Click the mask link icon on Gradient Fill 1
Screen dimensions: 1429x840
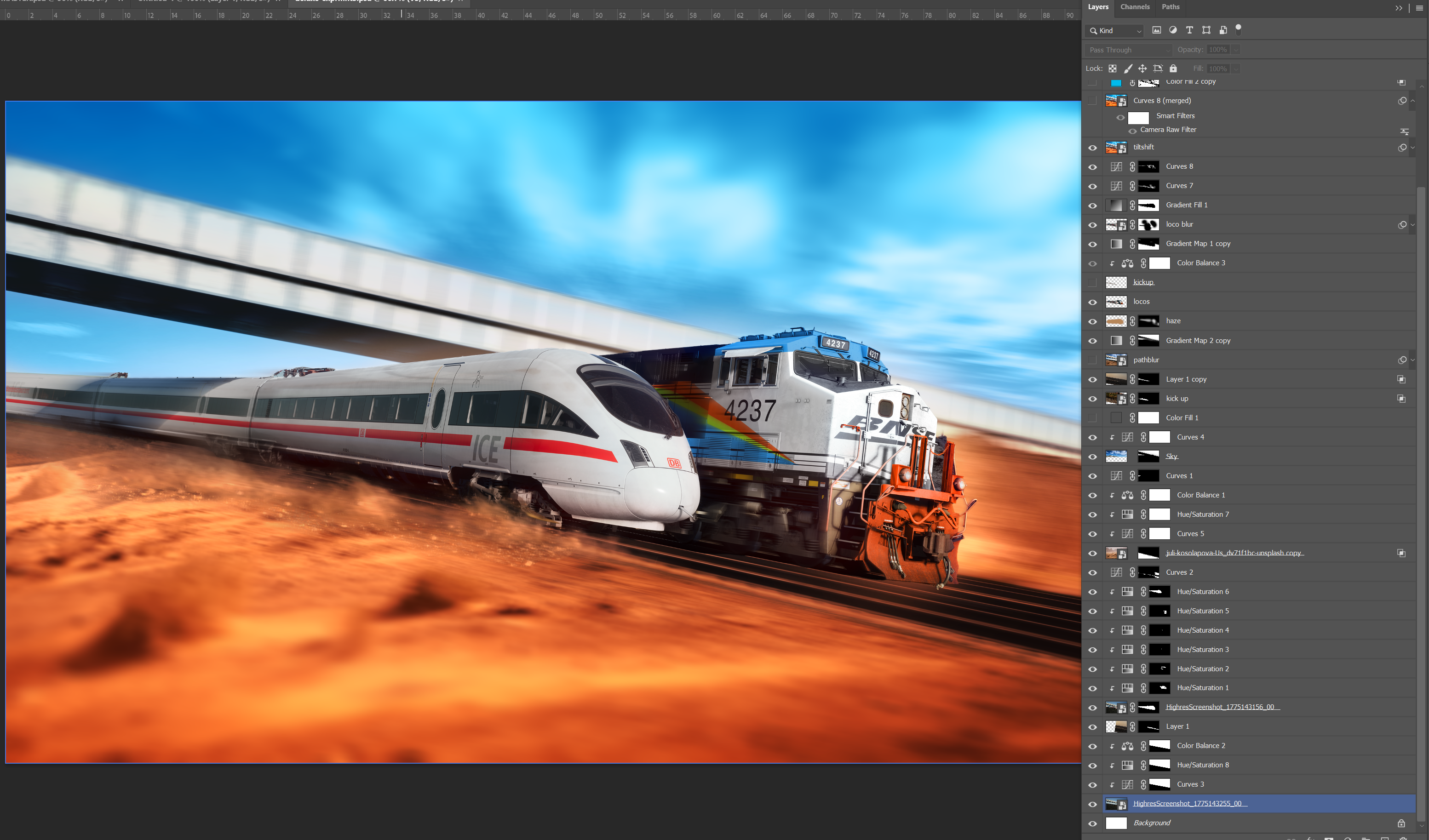coord(1132,205)
